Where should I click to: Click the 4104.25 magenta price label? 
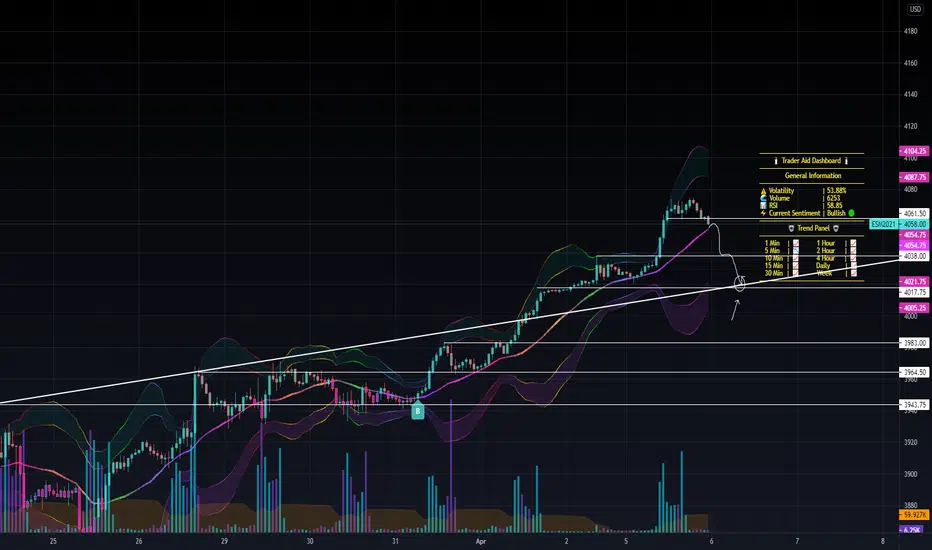(914, 151)
